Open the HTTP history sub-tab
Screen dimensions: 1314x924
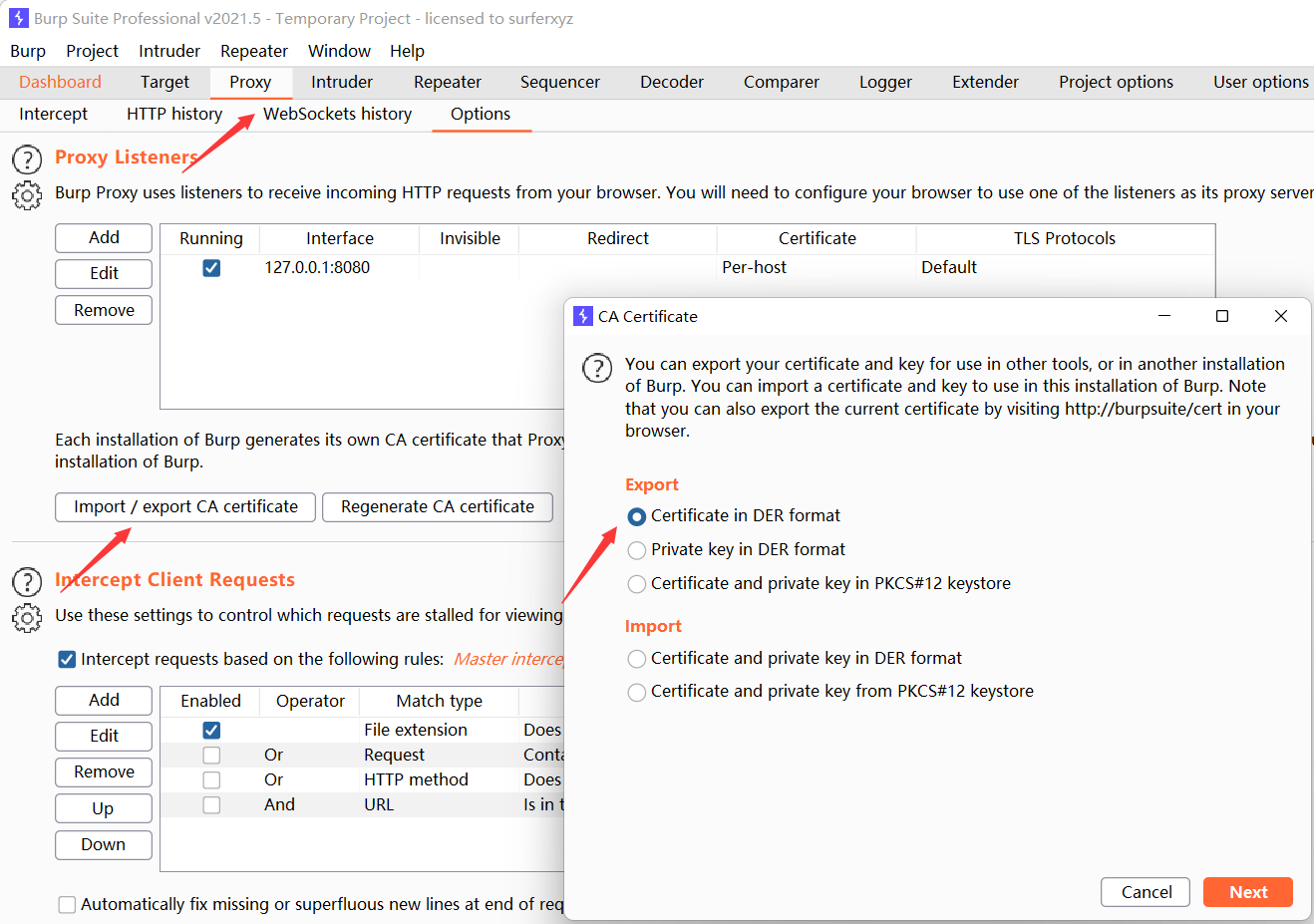[174, 114]
